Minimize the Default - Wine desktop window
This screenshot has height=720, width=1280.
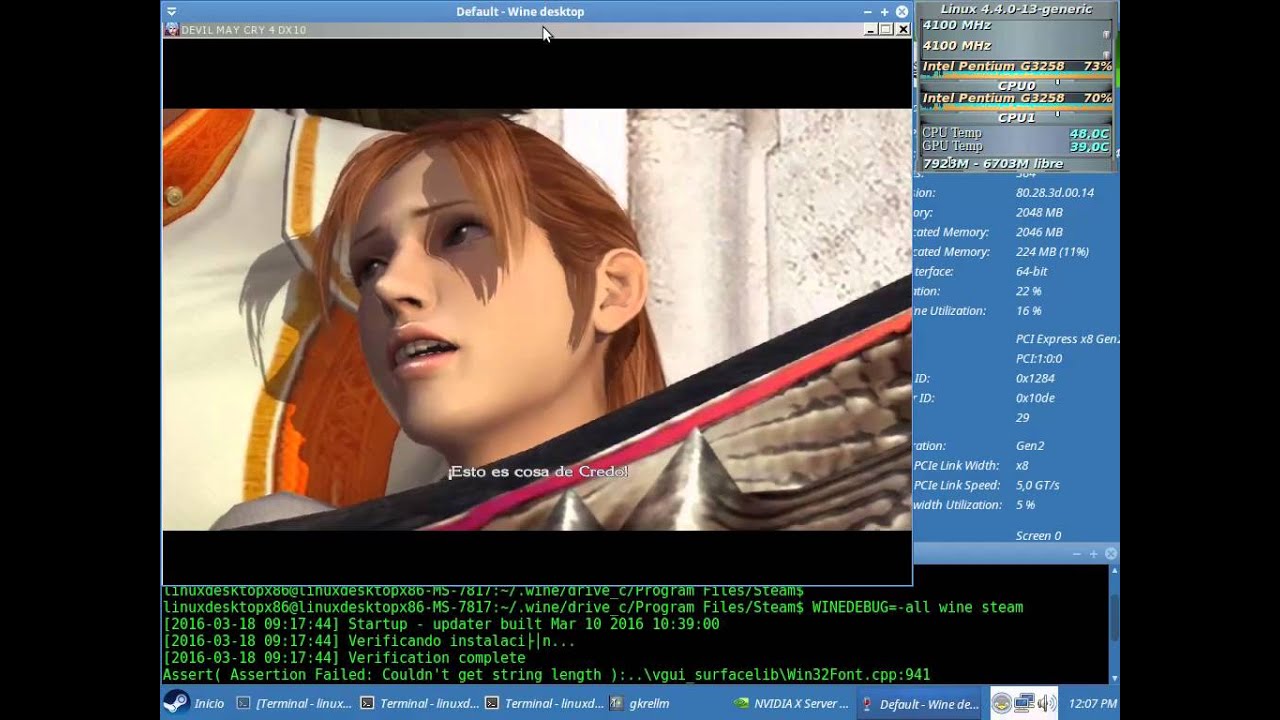(867, 12)
